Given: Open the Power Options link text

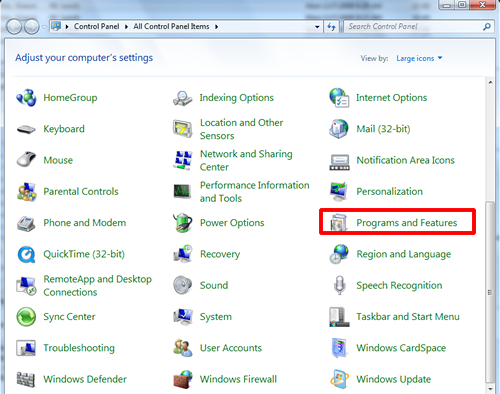Looking at the screenshot, I should (232, 223).
